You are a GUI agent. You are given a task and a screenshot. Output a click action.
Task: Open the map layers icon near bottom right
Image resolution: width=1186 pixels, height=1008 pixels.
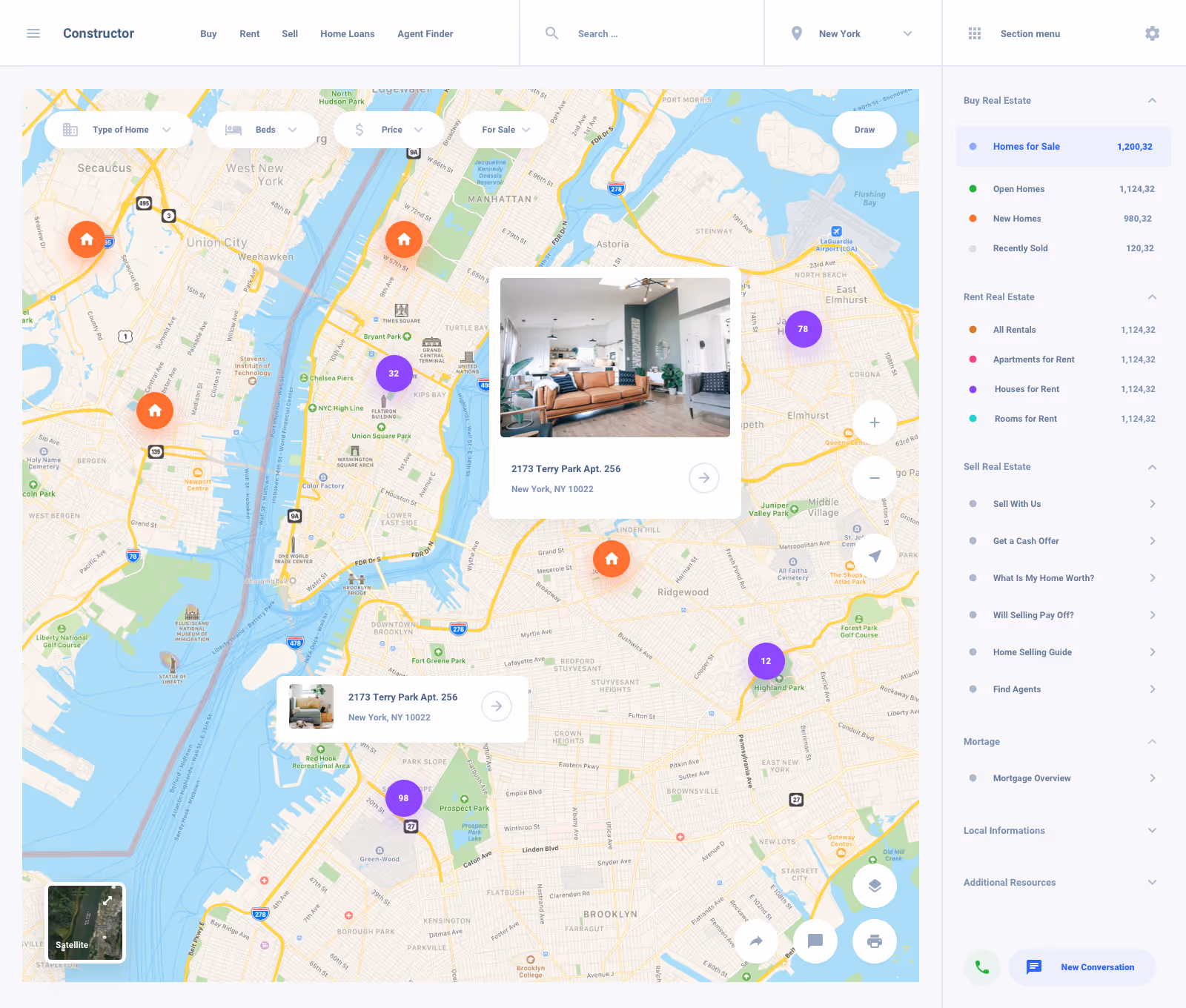(x=874, y=885)
